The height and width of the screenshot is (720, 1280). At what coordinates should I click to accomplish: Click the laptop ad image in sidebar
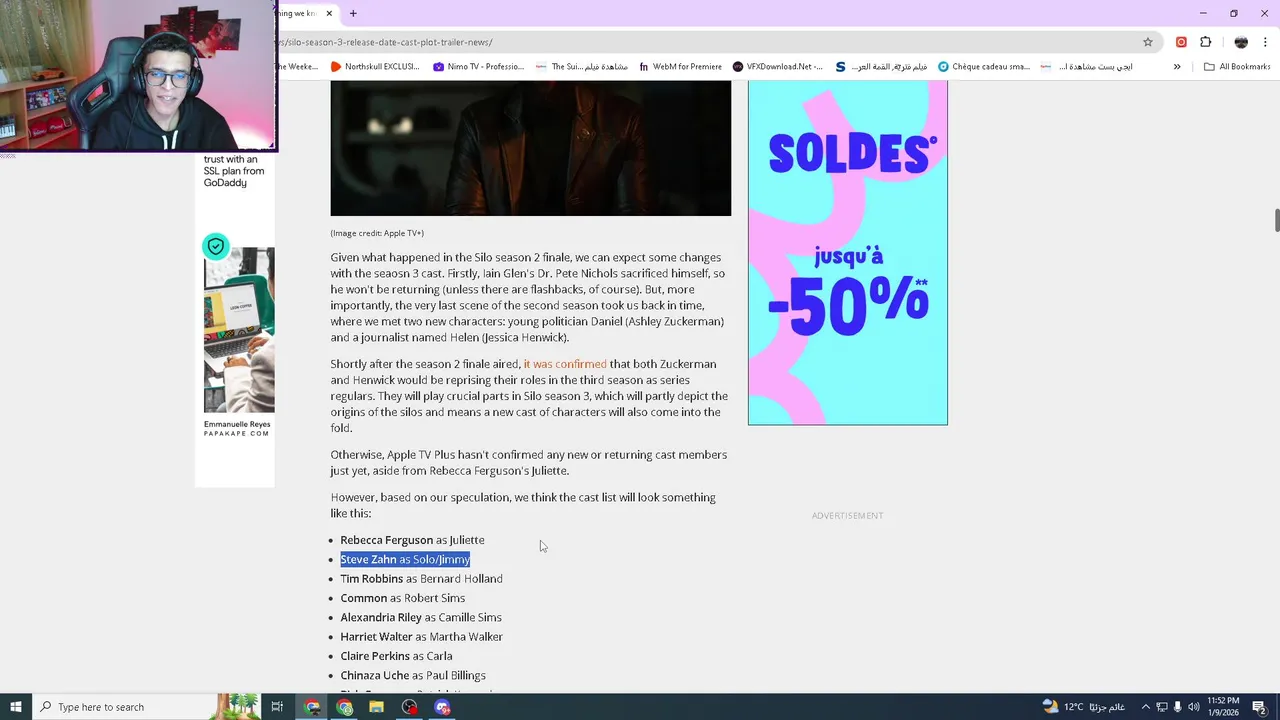239,330
